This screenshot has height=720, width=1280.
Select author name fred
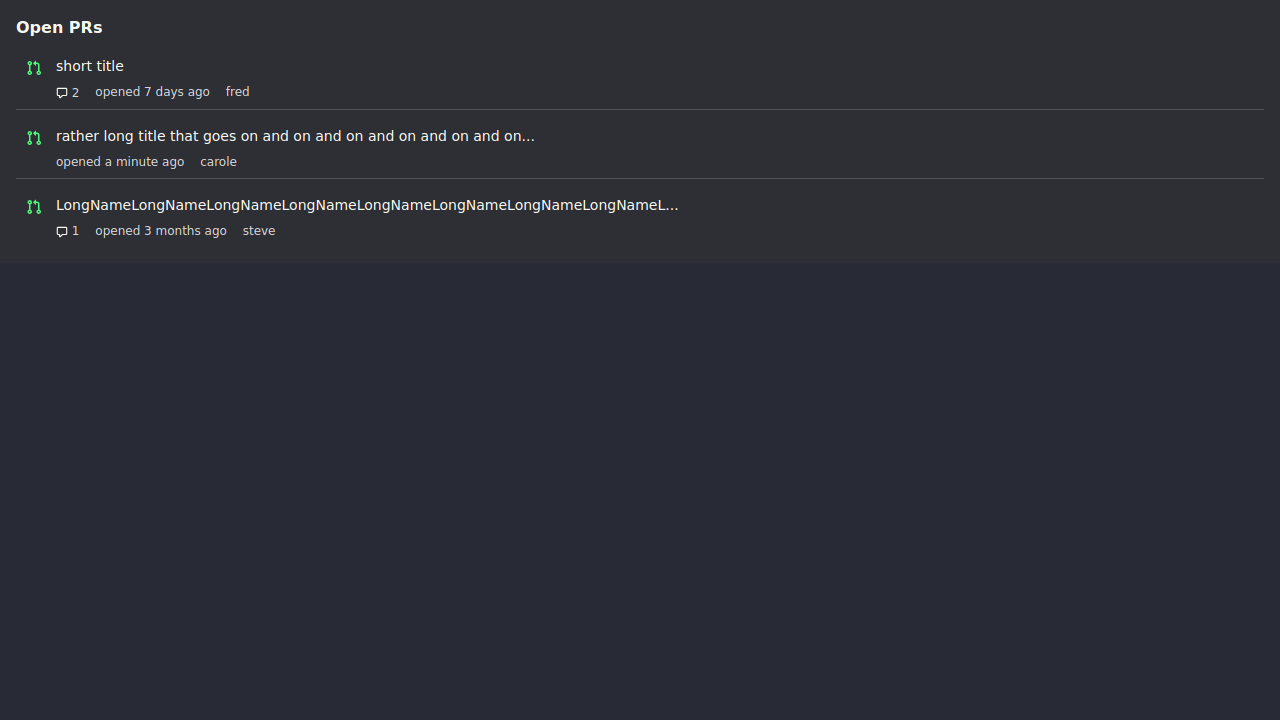237,92
